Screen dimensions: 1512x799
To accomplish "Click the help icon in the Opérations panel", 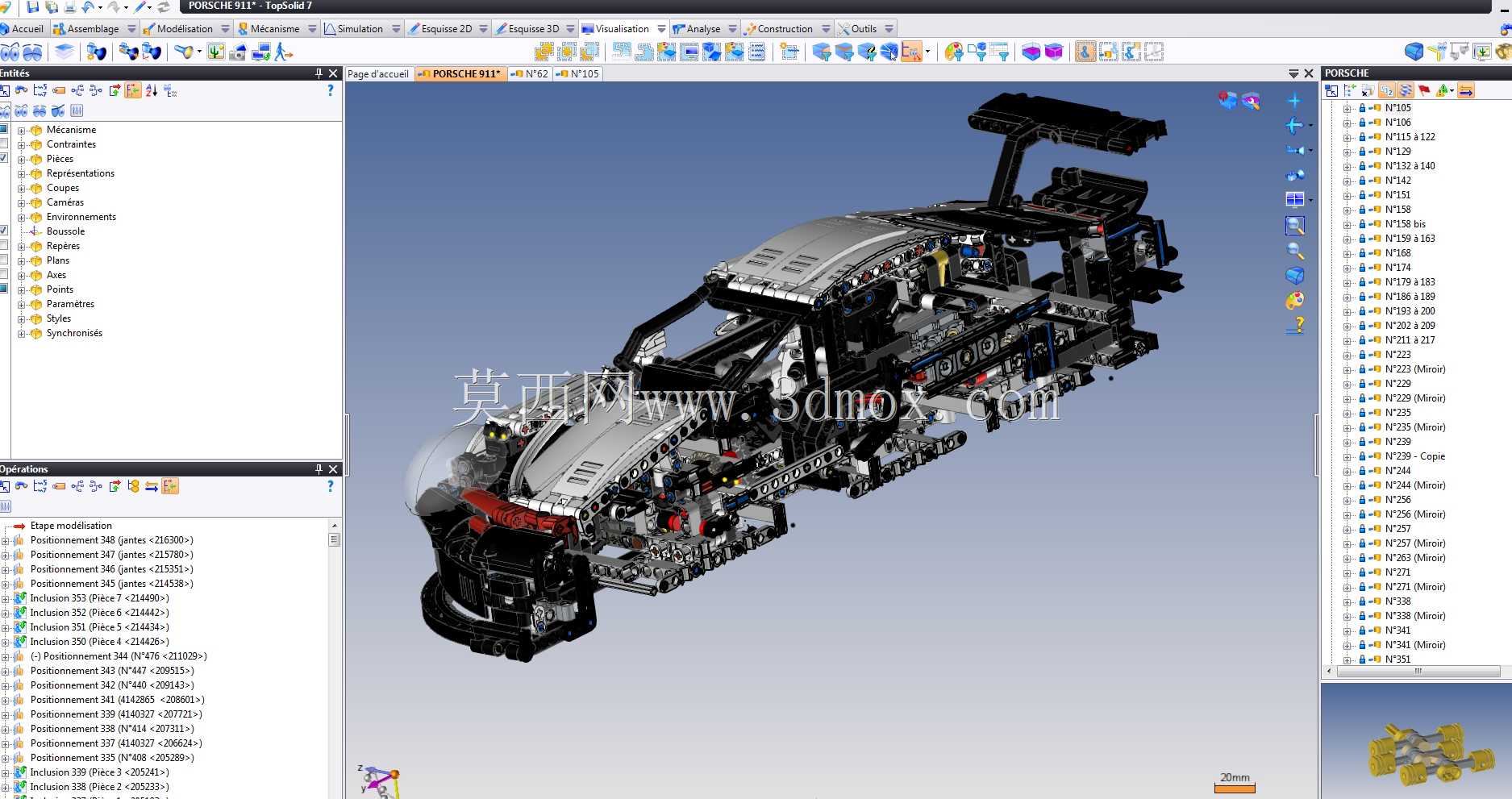I will tap(330, 486).
